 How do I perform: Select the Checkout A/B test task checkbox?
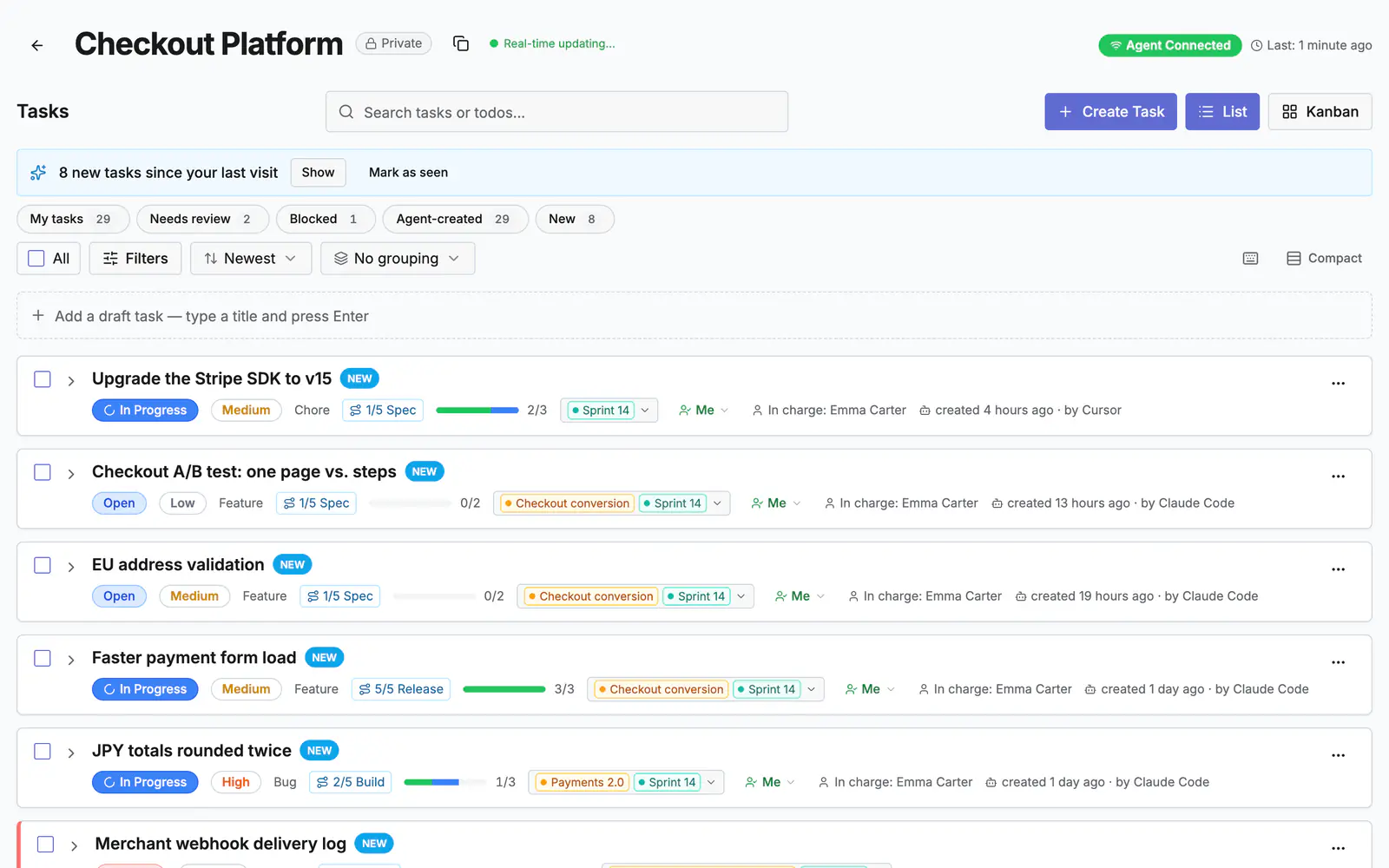43,472
